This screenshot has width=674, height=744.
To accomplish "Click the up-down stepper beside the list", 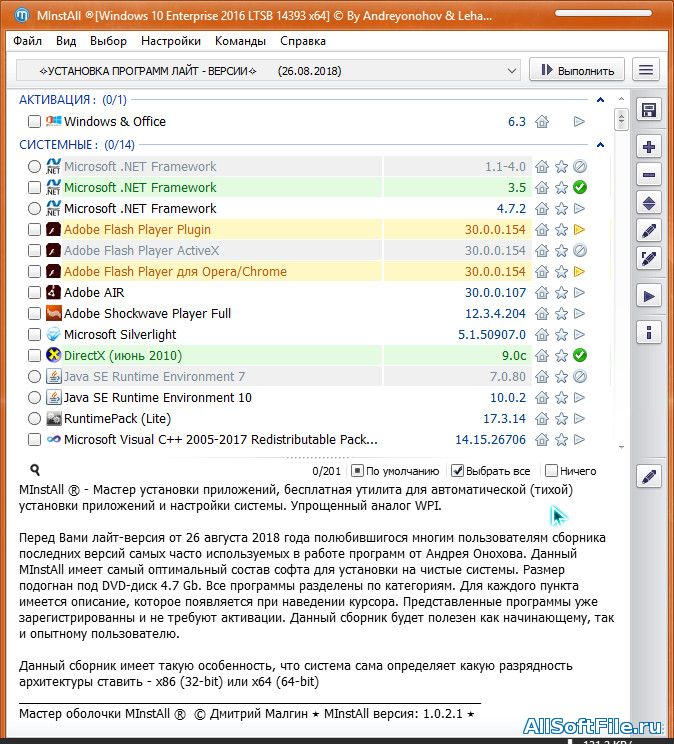I will pyautogui.click(x=621, y=119).
